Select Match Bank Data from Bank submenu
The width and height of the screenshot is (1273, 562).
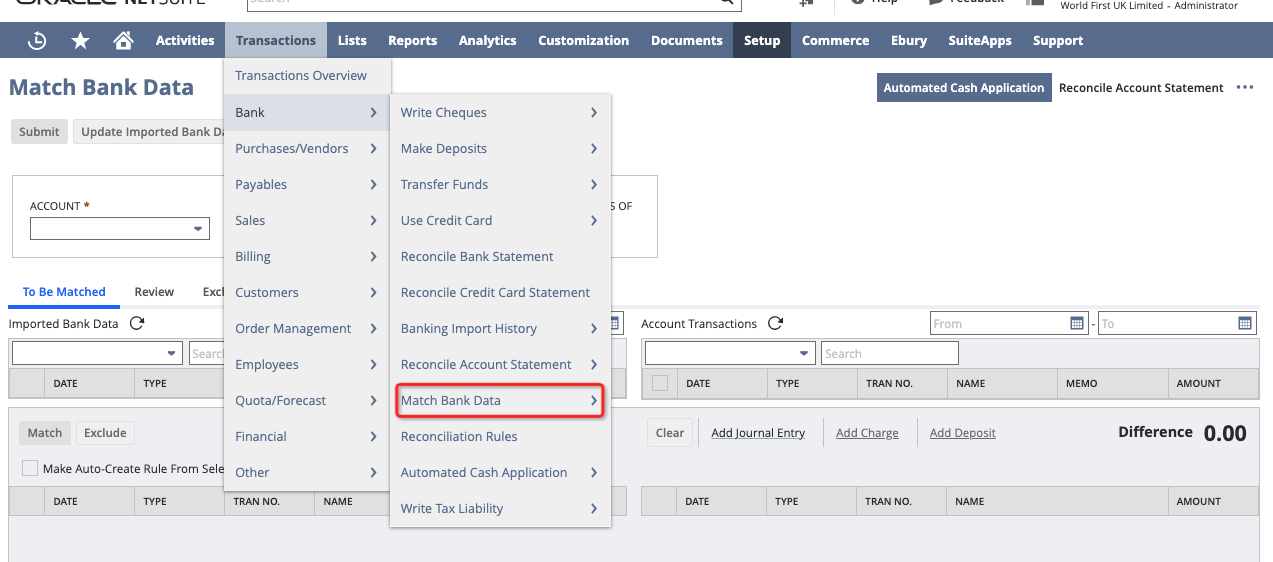pos(499,401)
